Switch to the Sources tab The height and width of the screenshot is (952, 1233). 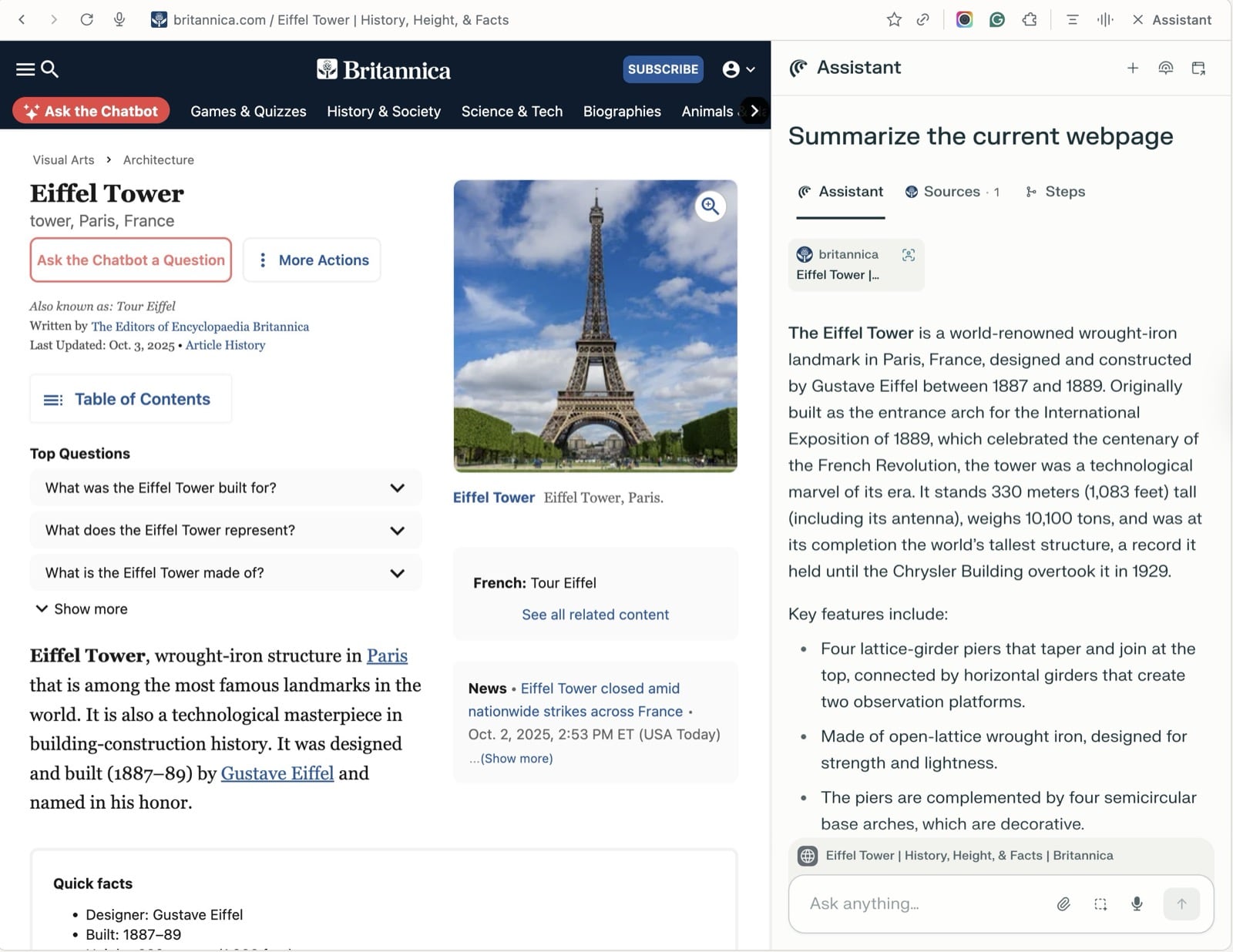tap(952, 192)
